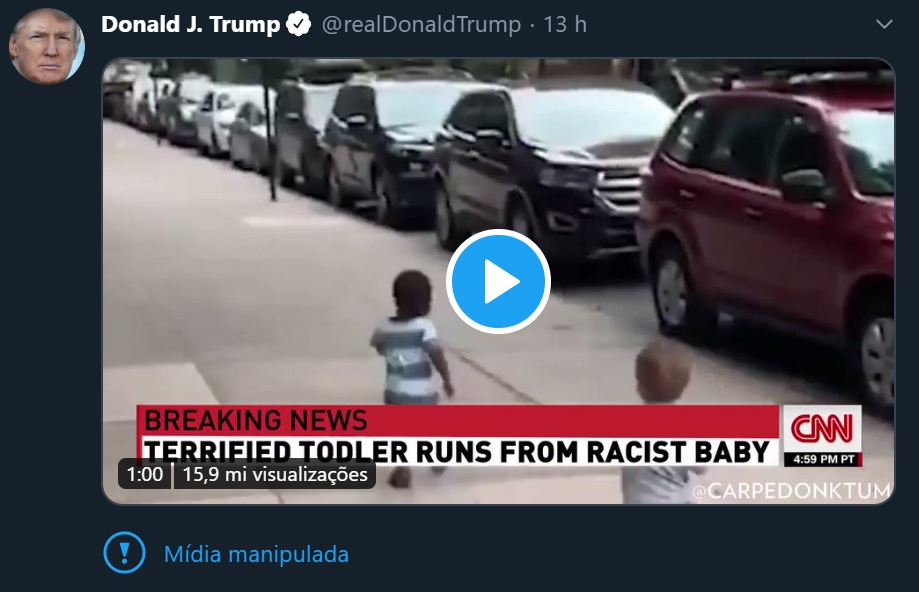Open the tweet via the 13 h timestamp
Screen dimensions: 919x592
[x=565, y=25]
